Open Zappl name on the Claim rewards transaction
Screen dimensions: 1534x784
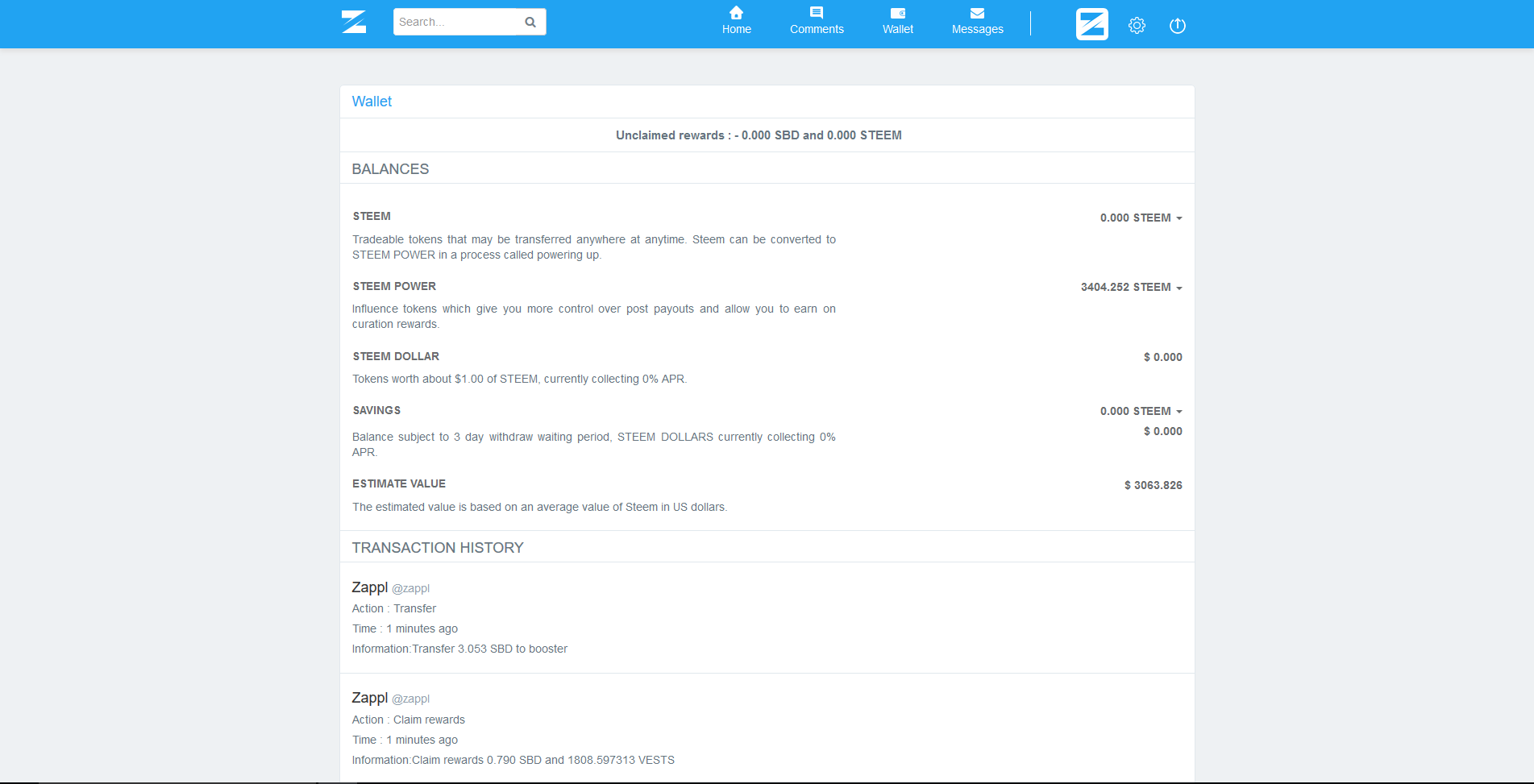point(370,698)
